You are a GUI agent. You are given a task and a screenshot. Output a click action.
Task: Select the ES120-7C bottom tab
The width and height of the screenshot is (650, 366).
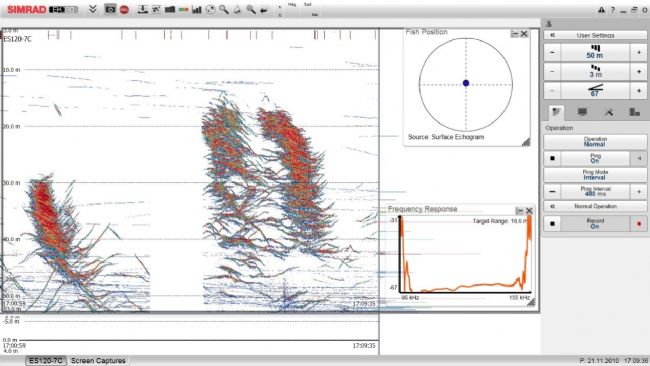(46, 361)
